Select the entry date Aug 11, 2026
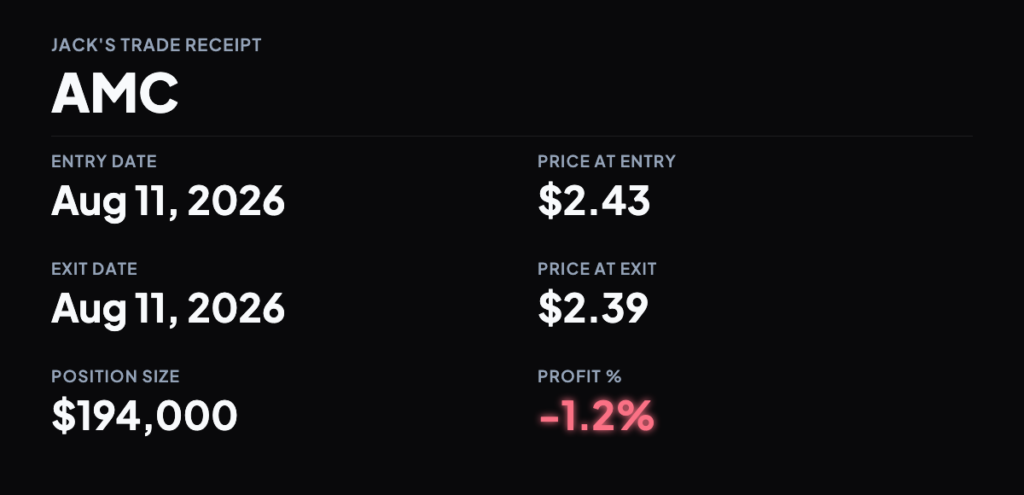Screen dimensions: 1024x495 click(x=168, y=201)
